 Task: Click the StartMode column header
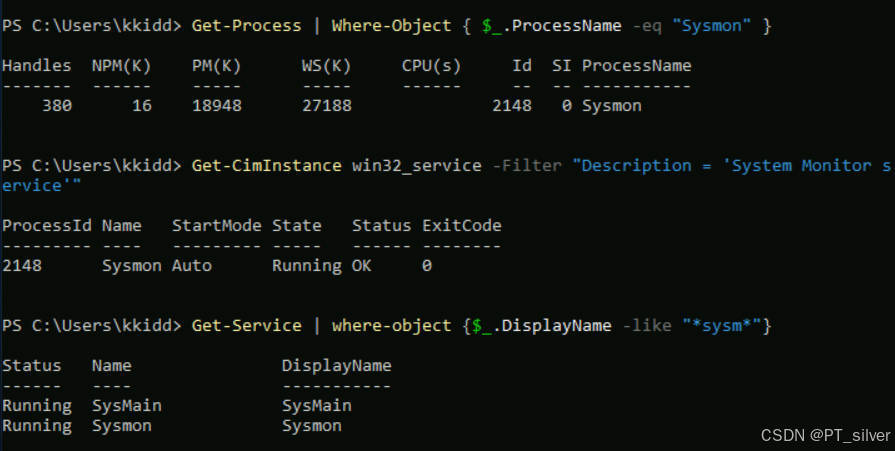[216, 226]
